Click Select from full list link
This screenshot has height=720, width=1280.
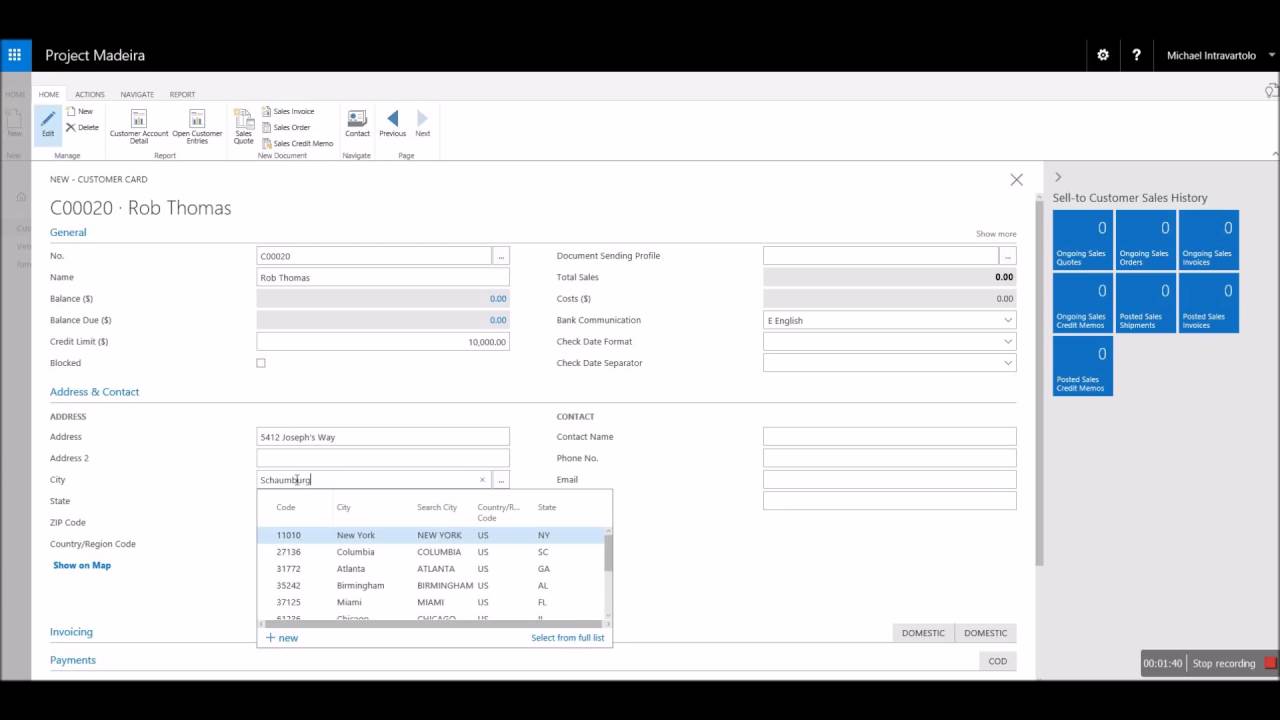click(x=568, y=637)
